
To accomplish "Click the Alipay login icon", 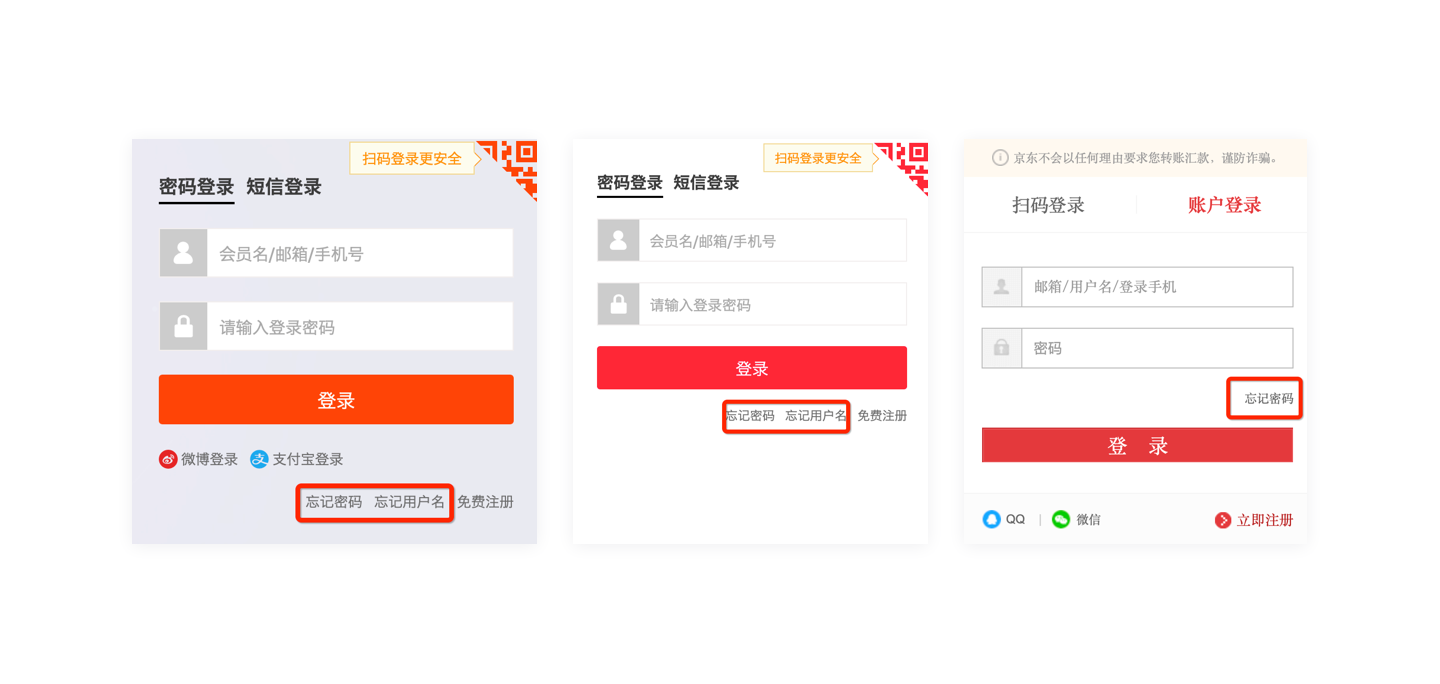I will (259, 459).
